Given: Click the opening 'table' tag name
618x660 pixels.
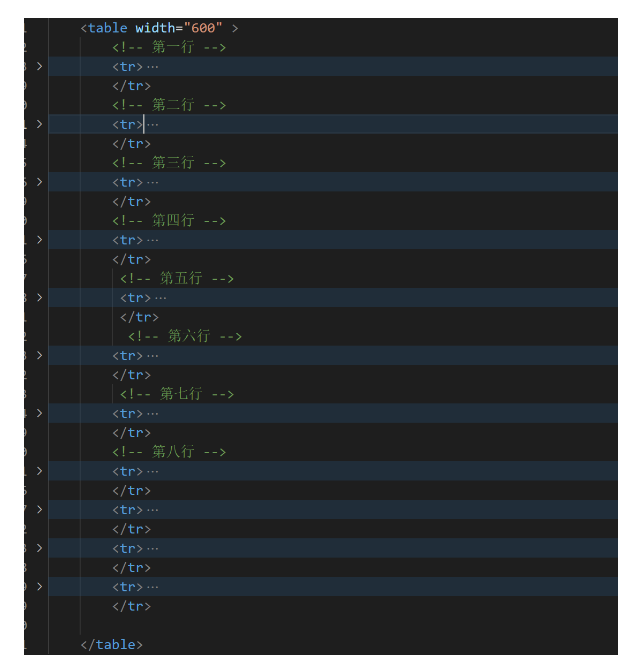Looking at the screenshot, I should tap(107, 28).
